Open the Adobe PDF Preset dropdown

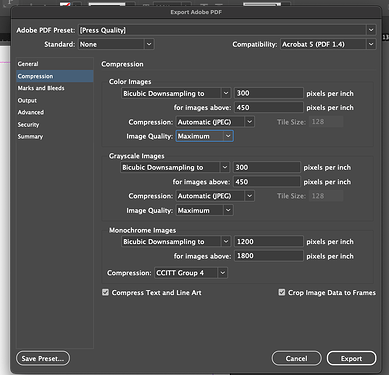[x=227, y=30]
